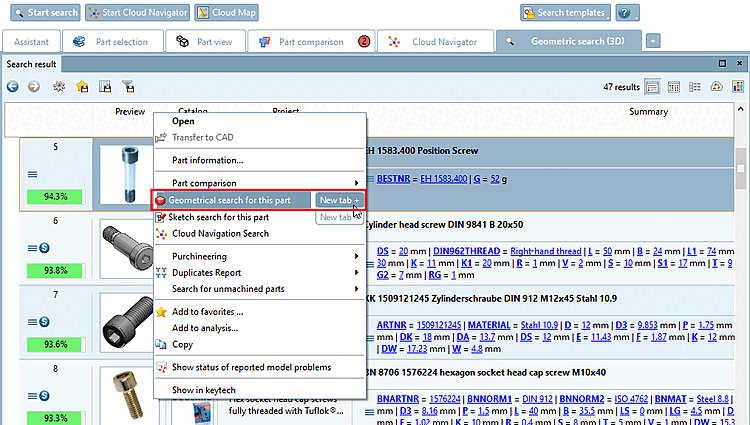Add a new tab with plus button
Viewport: 750px width, 425px height.
coord(653,41)
